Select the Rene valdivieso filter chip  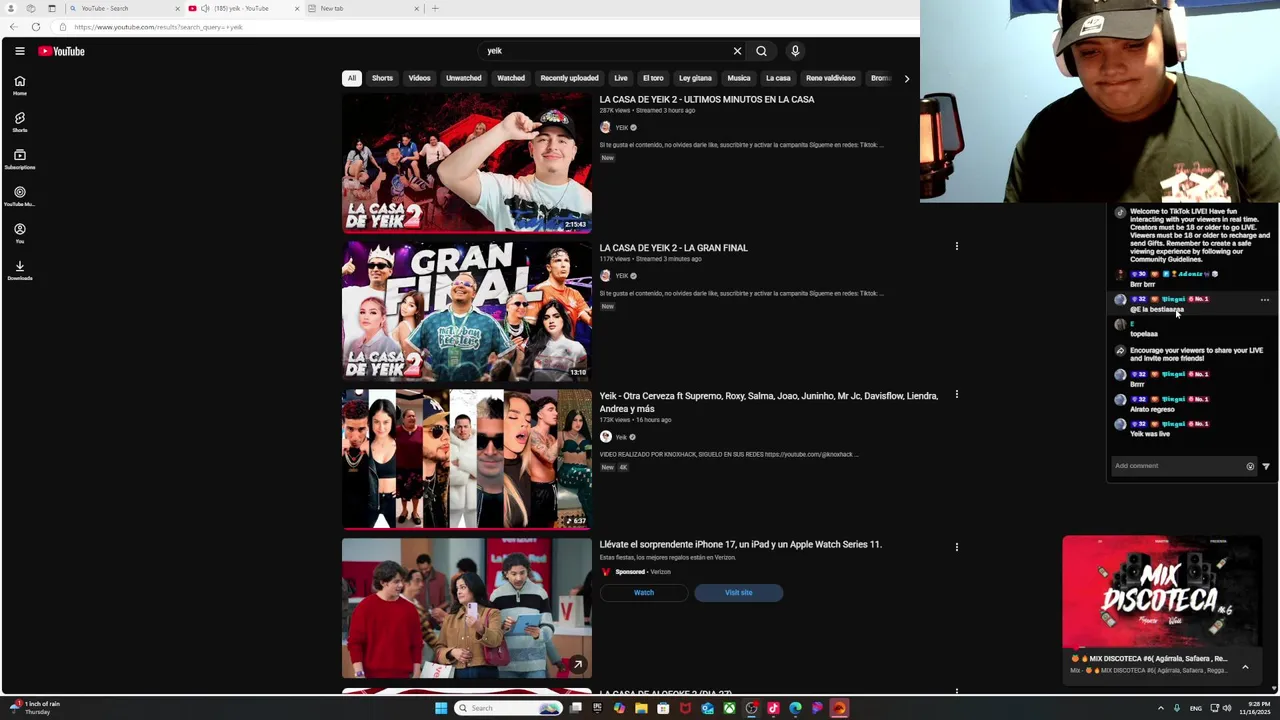click(831, 78)
